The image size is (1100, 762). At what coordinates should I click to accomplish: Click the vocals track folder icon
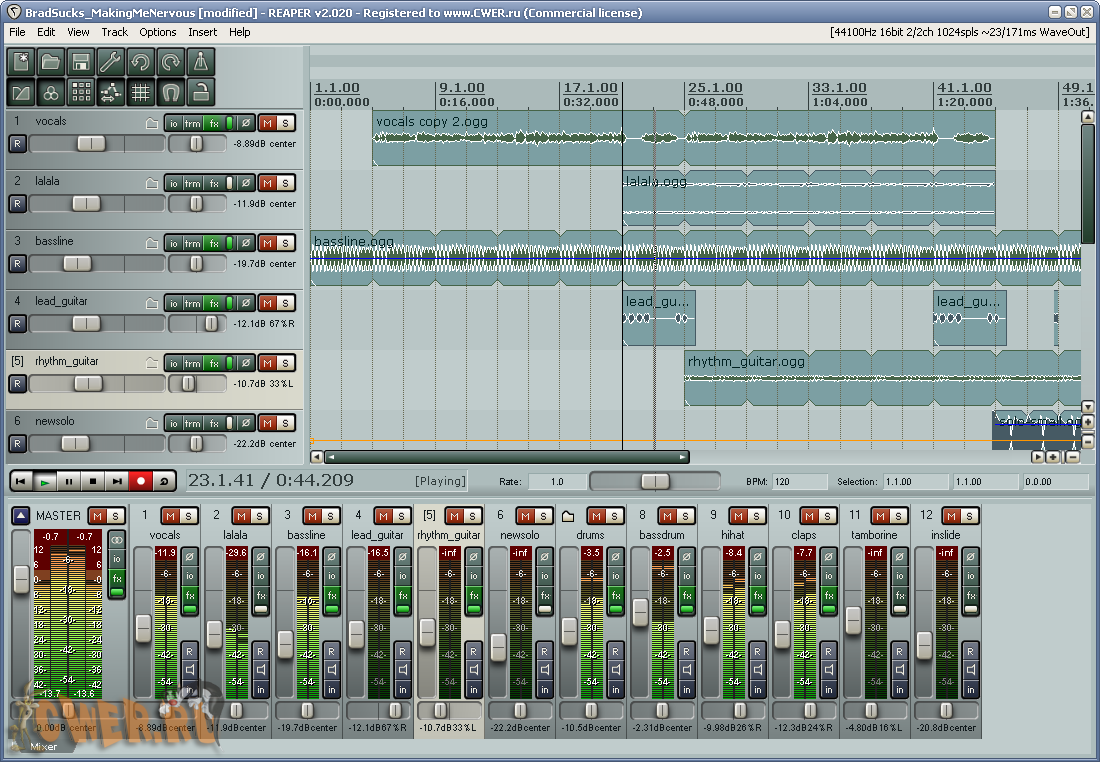(152, 124)
